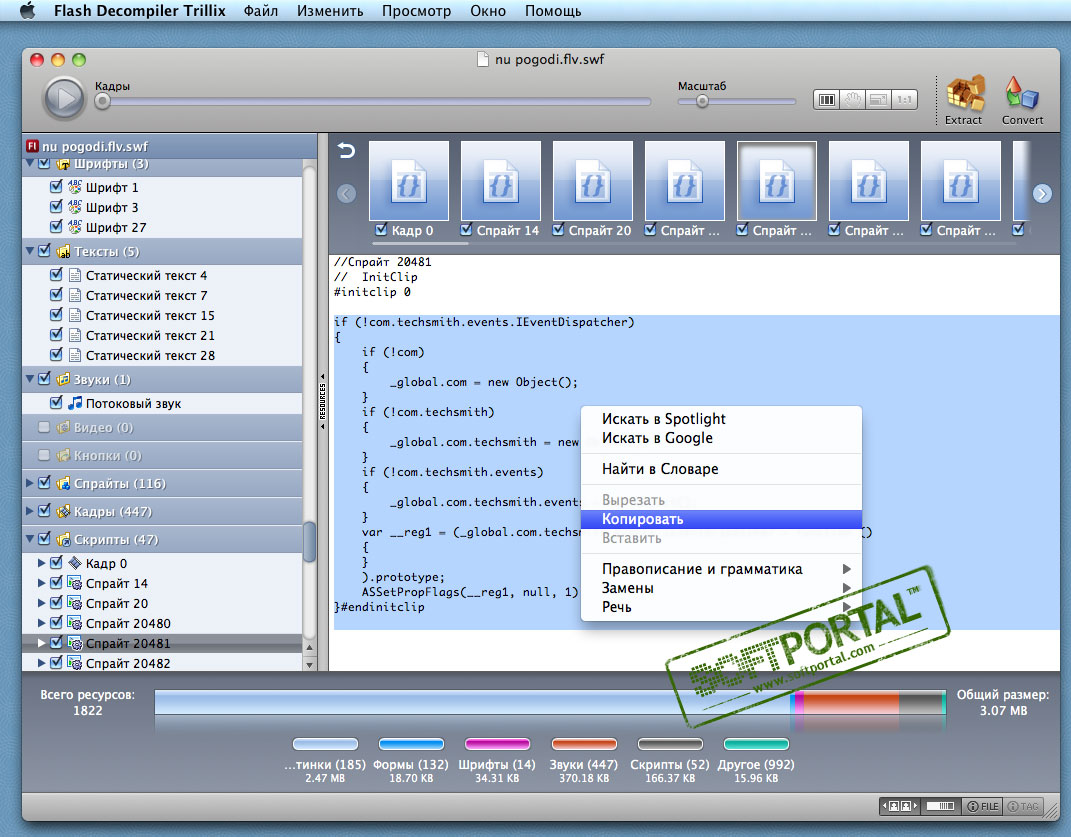Click the Шрифты (14) magenta legend swatch
This screenshot has height=837, width=1071.
pos(497,744)
